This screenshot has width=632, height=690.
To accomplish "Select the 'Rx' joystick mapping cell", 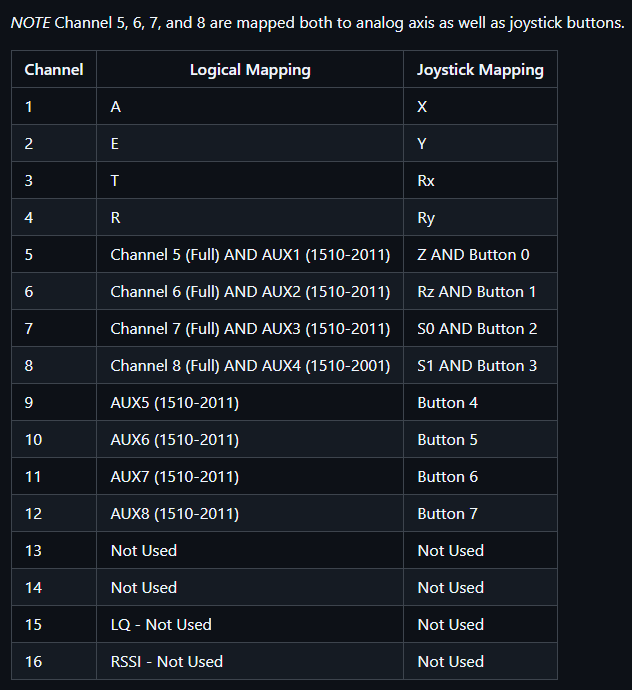I will (x=426, y=181).
